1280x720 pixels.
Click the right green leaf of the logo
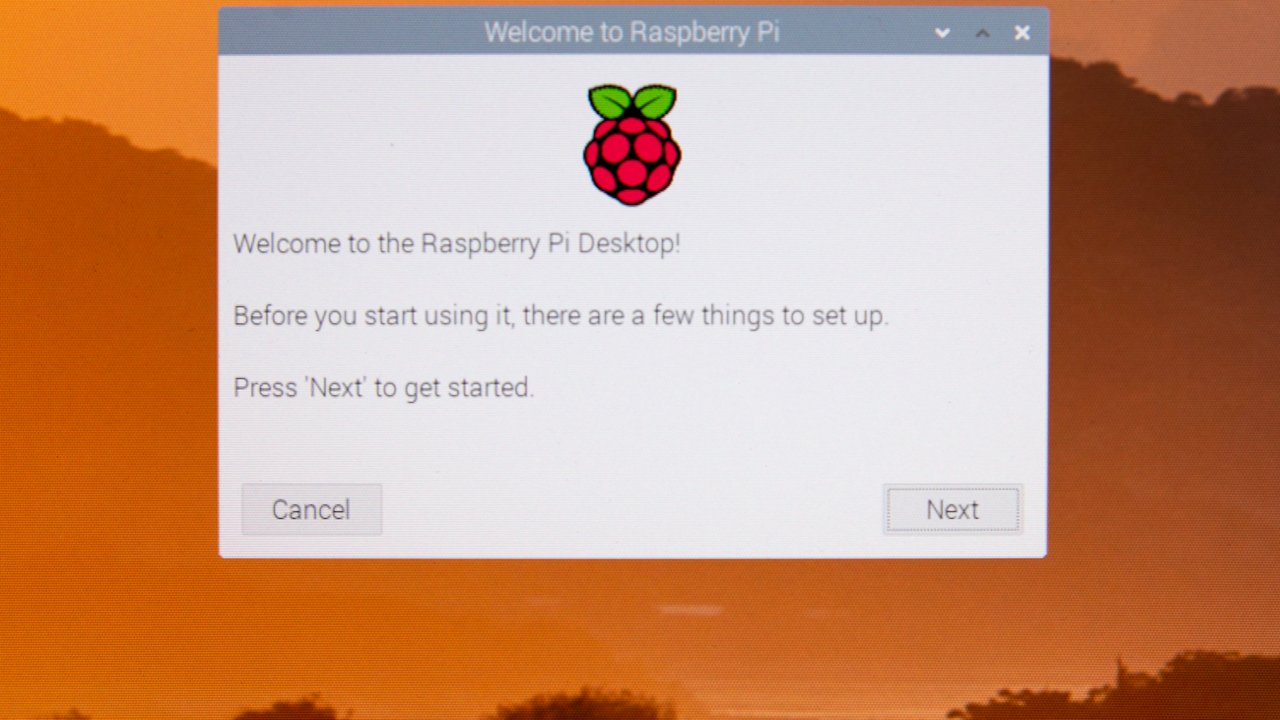(x=655, y=102)
